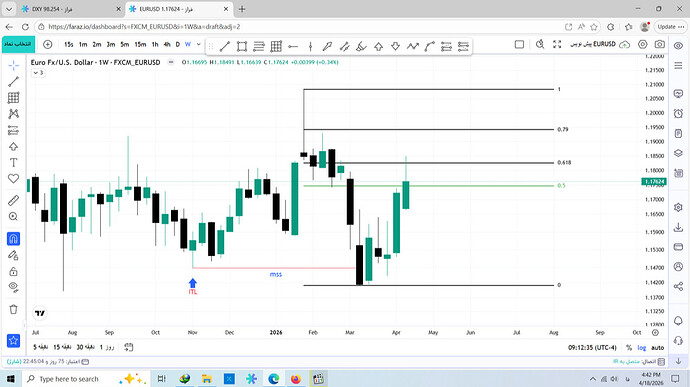Open the pattern drawing tools in left sidebar
The height and width of the screenshot is (387, 690).
[x=14, y=114]
